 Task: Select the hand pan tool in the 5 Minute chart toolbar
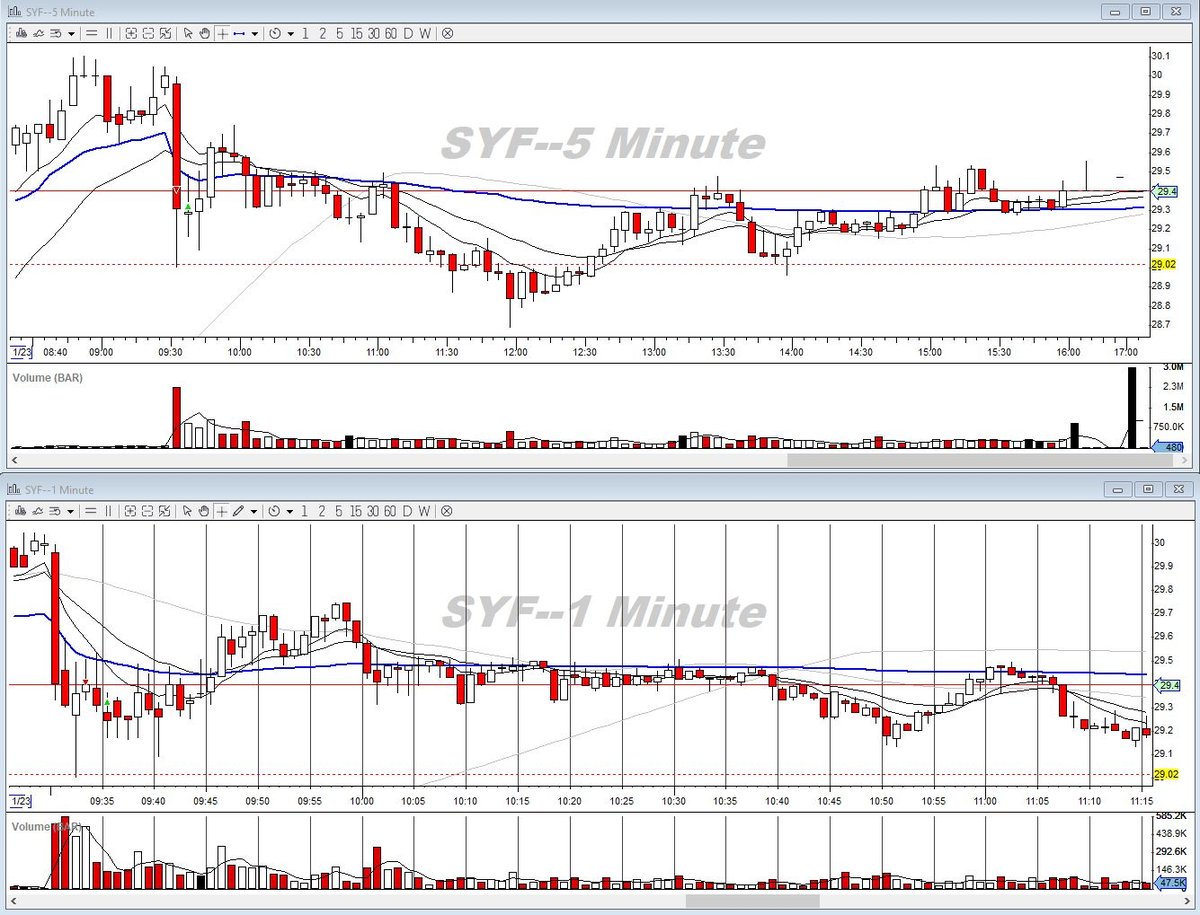[x=204, y=33]
